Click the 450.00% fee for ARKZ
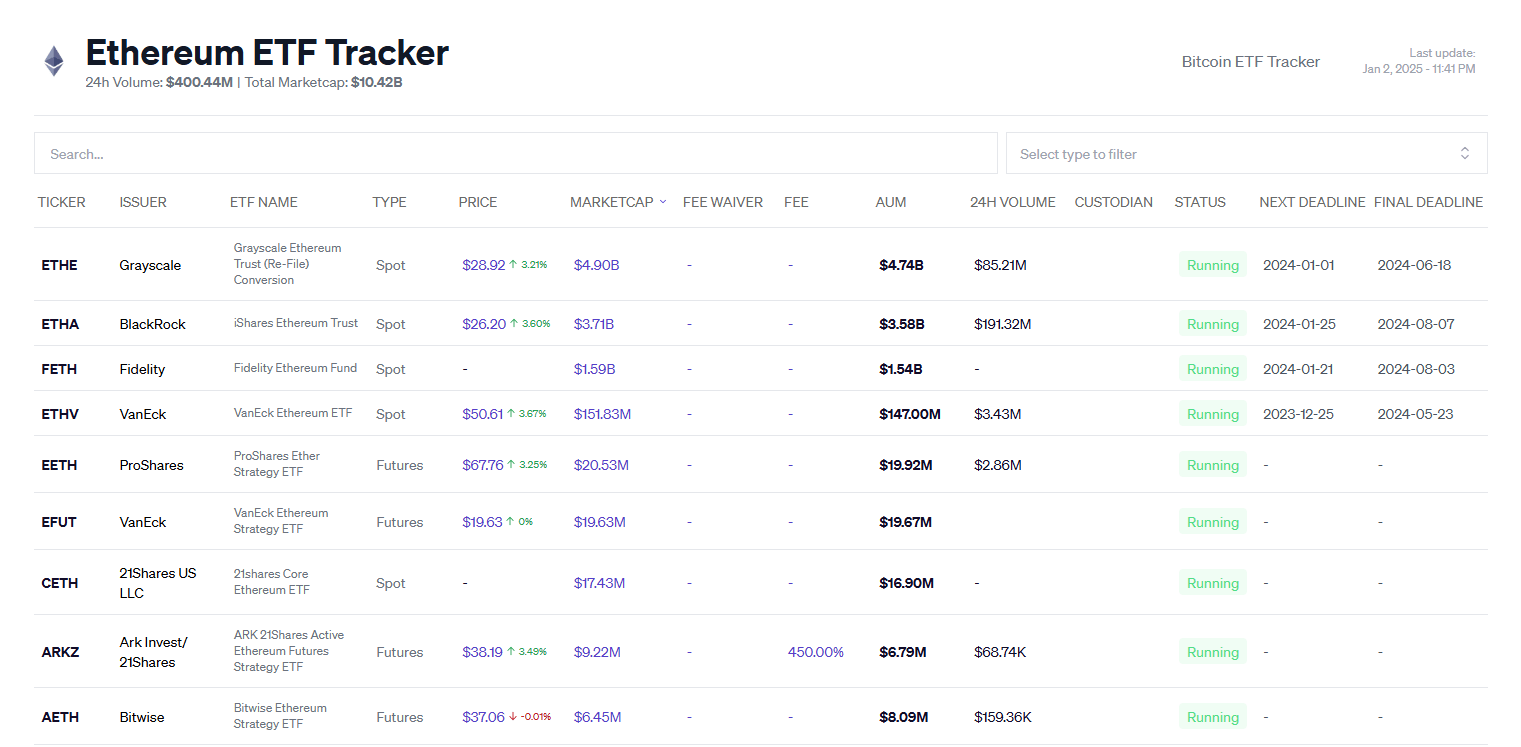 coord(816,652)
